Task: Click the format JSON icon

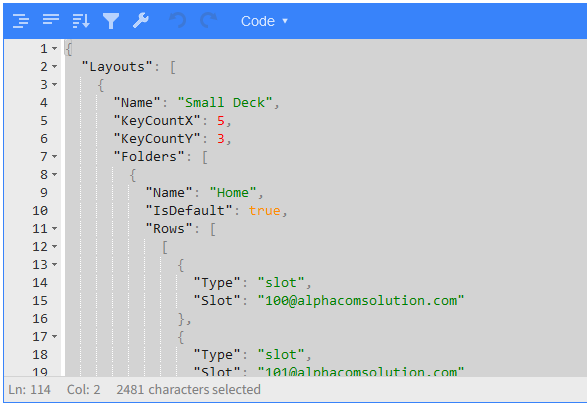Action: [21, 21]
